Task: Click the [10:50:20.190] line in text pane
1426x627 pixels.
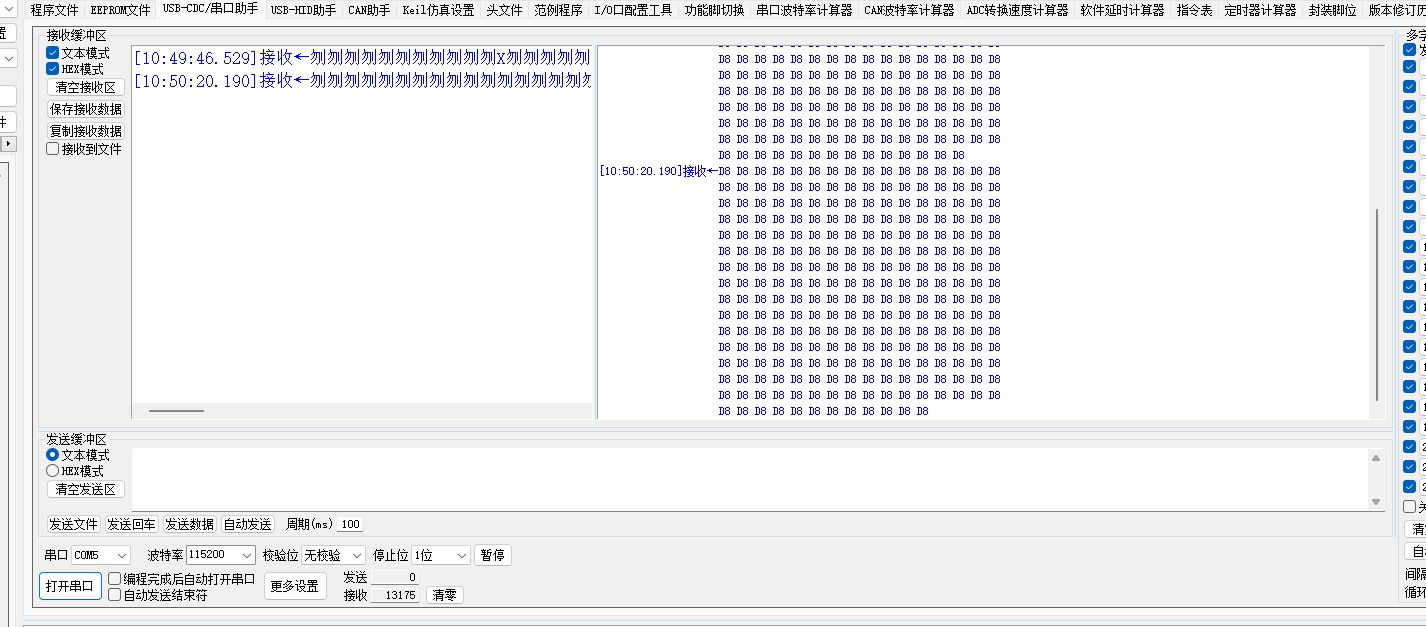Action: click(x=363, y=80)
